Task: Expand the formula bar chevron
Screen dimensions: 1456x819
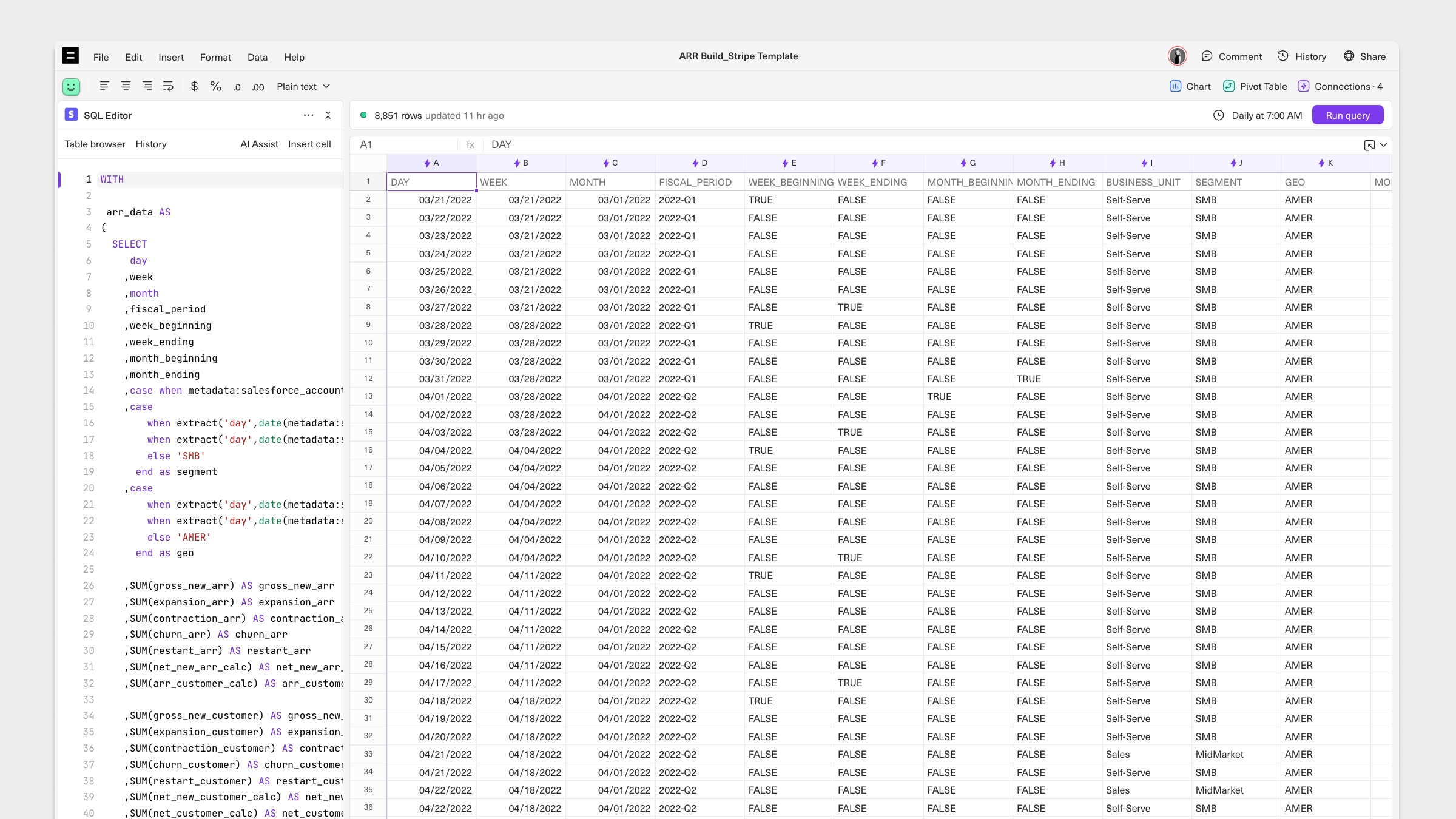Action: [x=1384, y=145]
